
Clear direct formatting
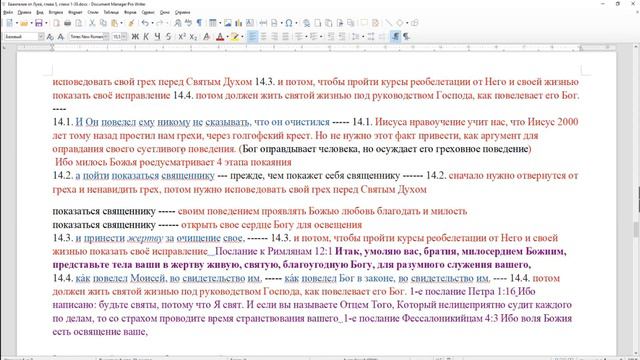tap(207, 37)
